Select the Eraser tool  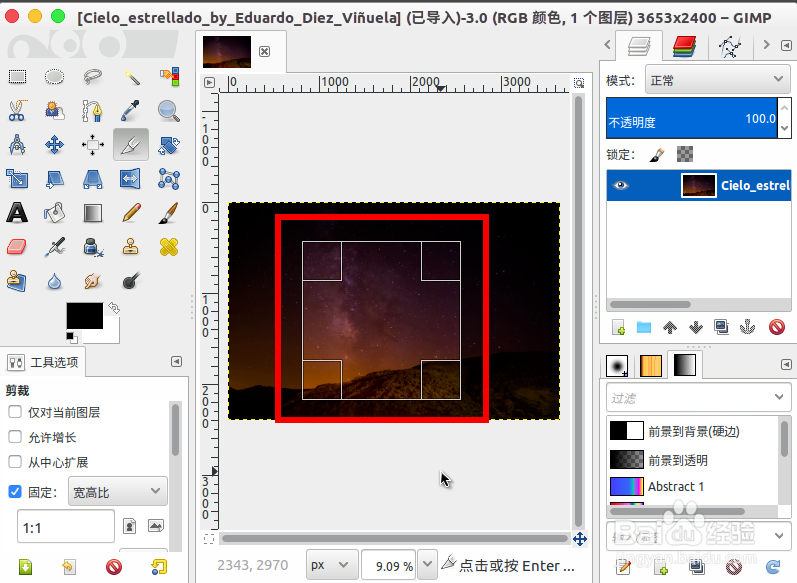17,247
